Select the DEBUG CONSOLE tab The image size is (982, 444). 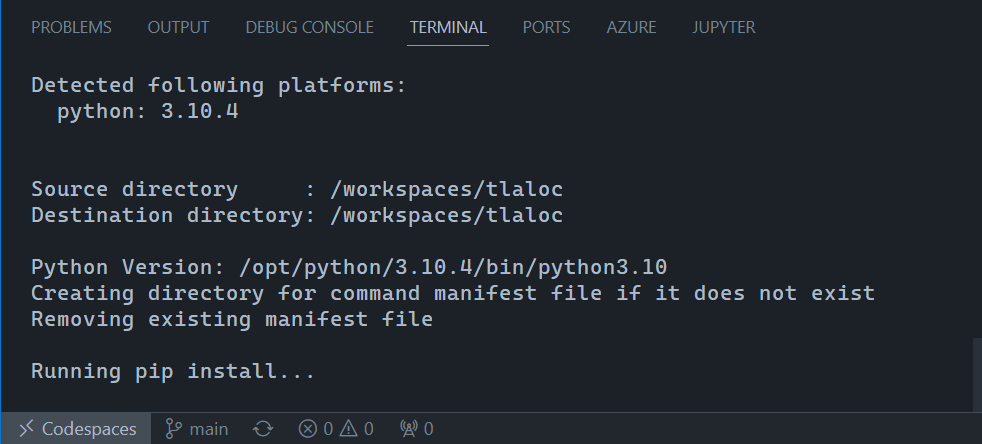(x=309, y=28)
